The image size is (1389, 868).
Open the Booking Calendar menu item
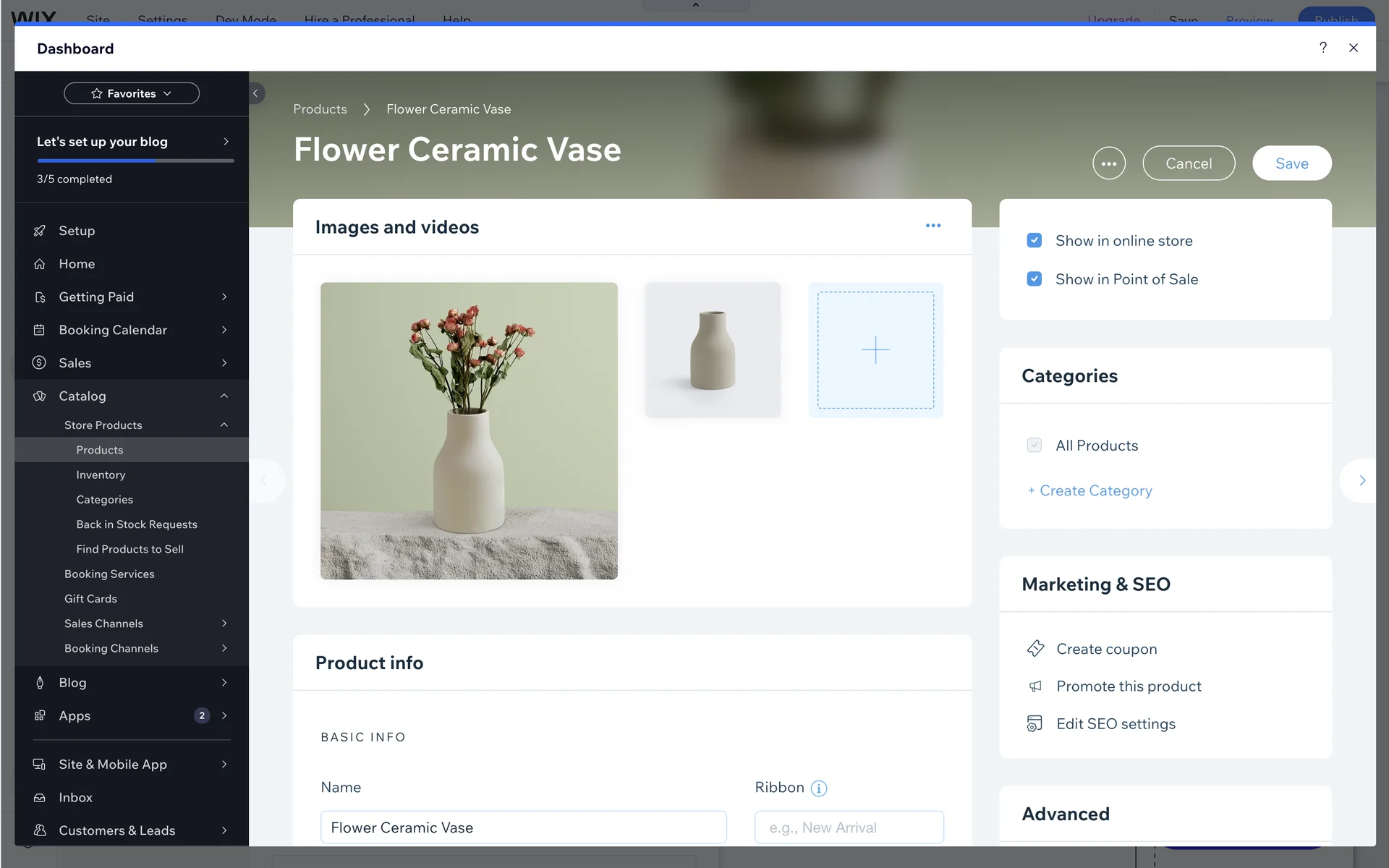click(113, 330)
